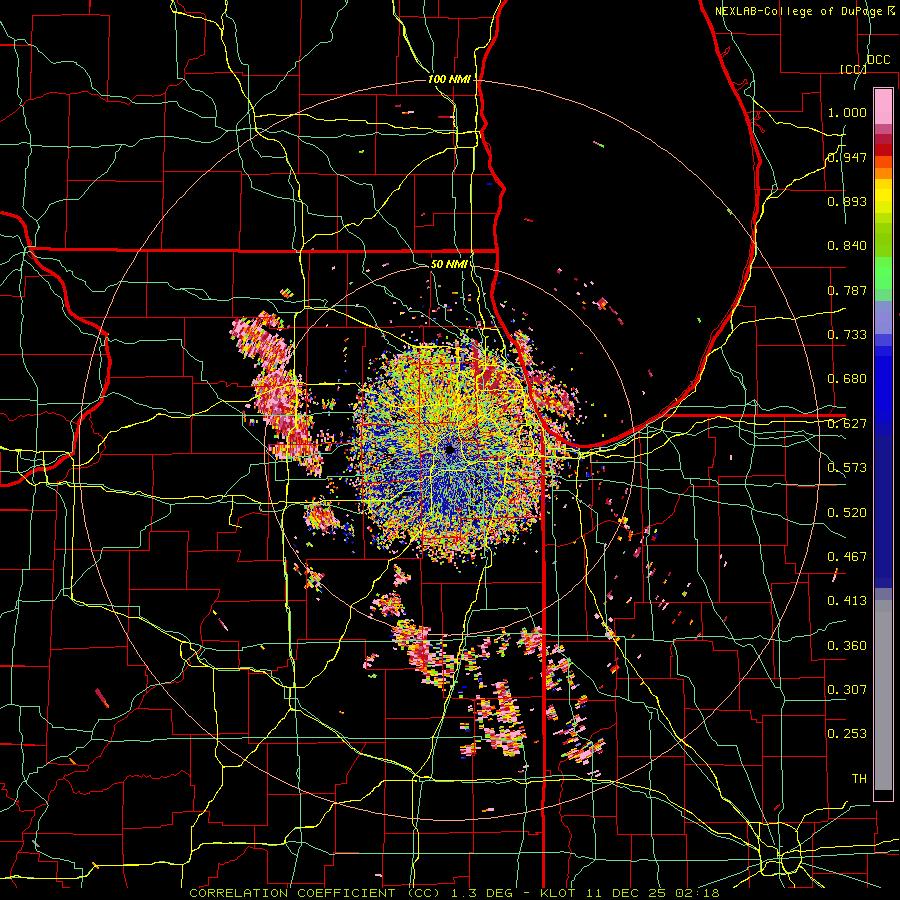The height and width of the screenshot is (900, 900).
Task: Click the light pink top segment of color bar
Action: [x=883, y=106]
